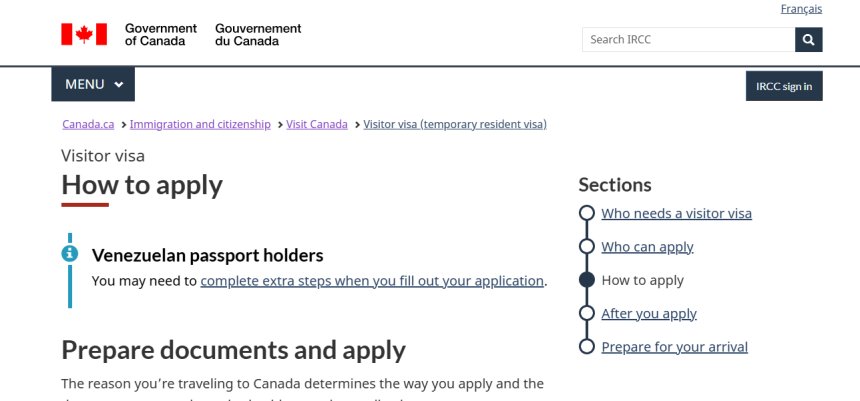Click the search magnifier icon button
Viewport: 860px width, 401px height.
click(x=809, y=40)
